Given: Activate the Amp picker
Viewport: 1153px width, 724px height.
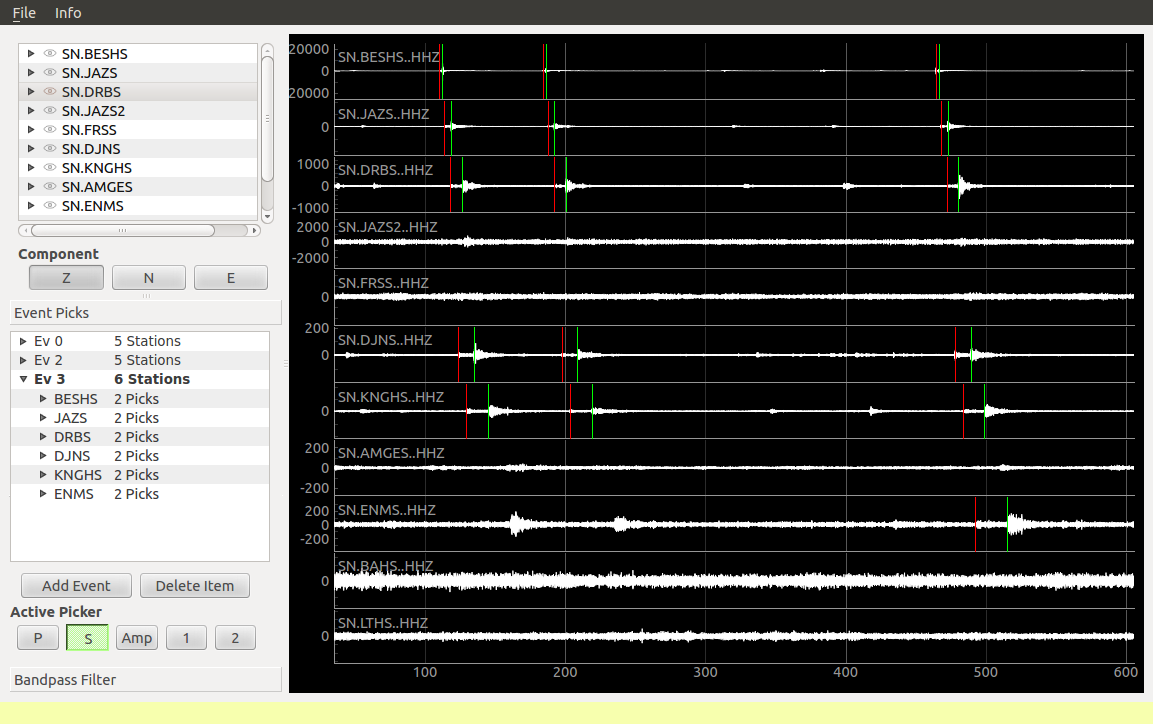Looking at the screenshot, I should pos(137,638).
